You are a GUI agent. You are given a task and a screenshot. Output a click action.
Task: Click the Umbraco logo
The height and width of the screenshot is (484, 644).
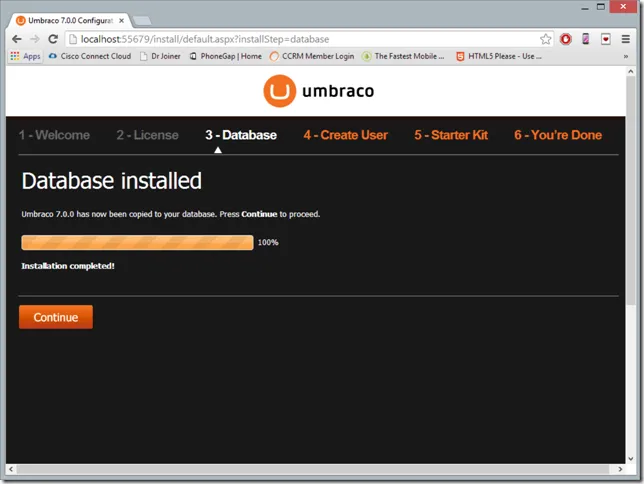pos(319,91)
